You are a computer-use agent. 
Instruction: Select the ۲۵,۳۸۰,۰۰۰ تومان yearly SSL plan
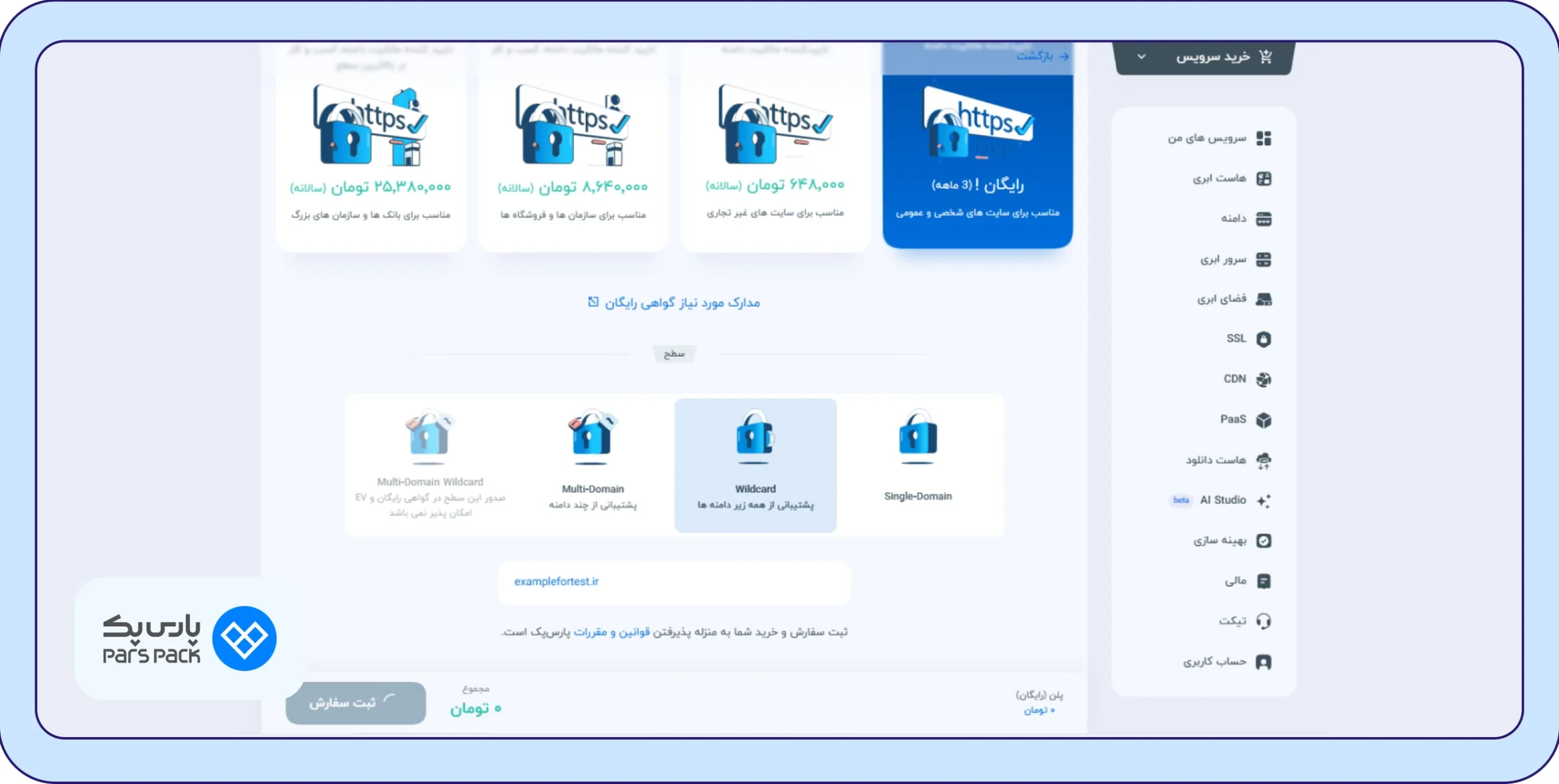(x=371, y=146)
